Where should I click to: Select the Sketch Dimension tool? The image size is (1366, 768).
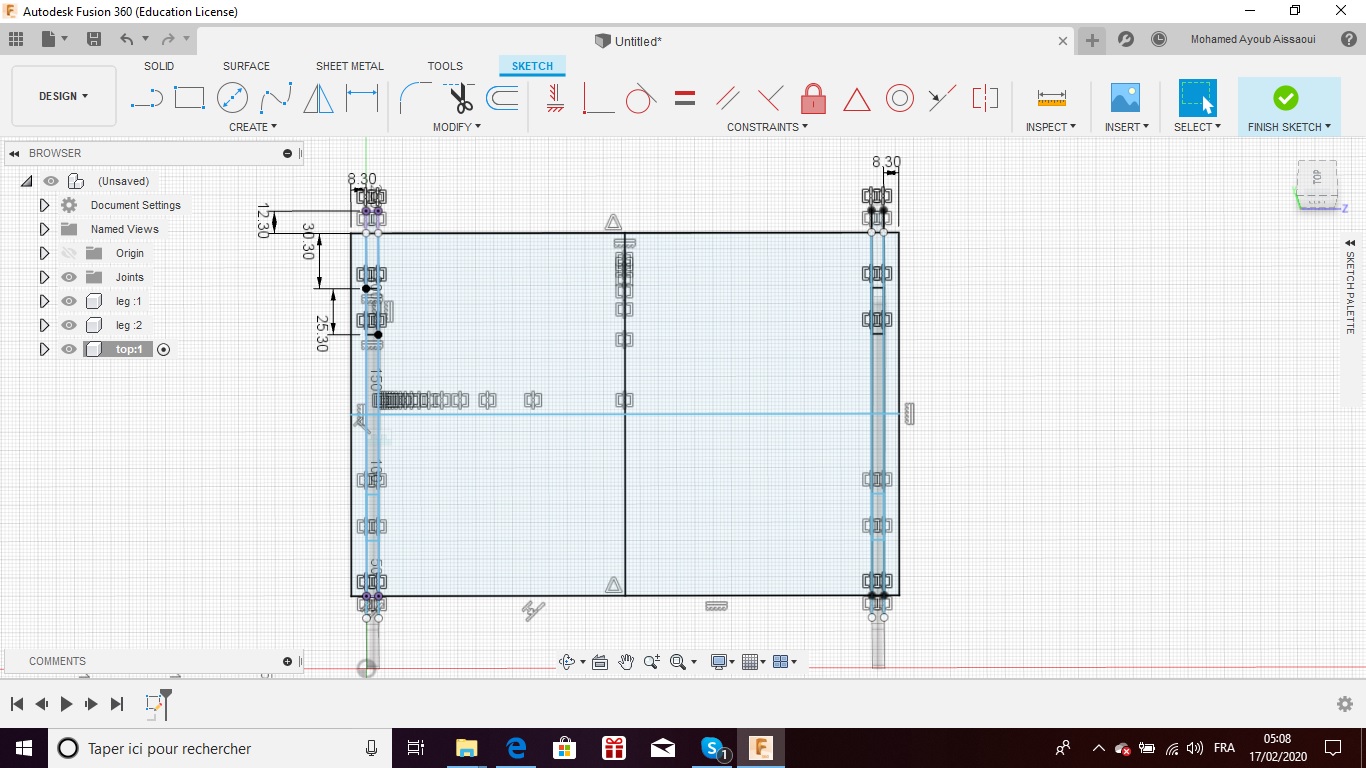pos(362,98)
